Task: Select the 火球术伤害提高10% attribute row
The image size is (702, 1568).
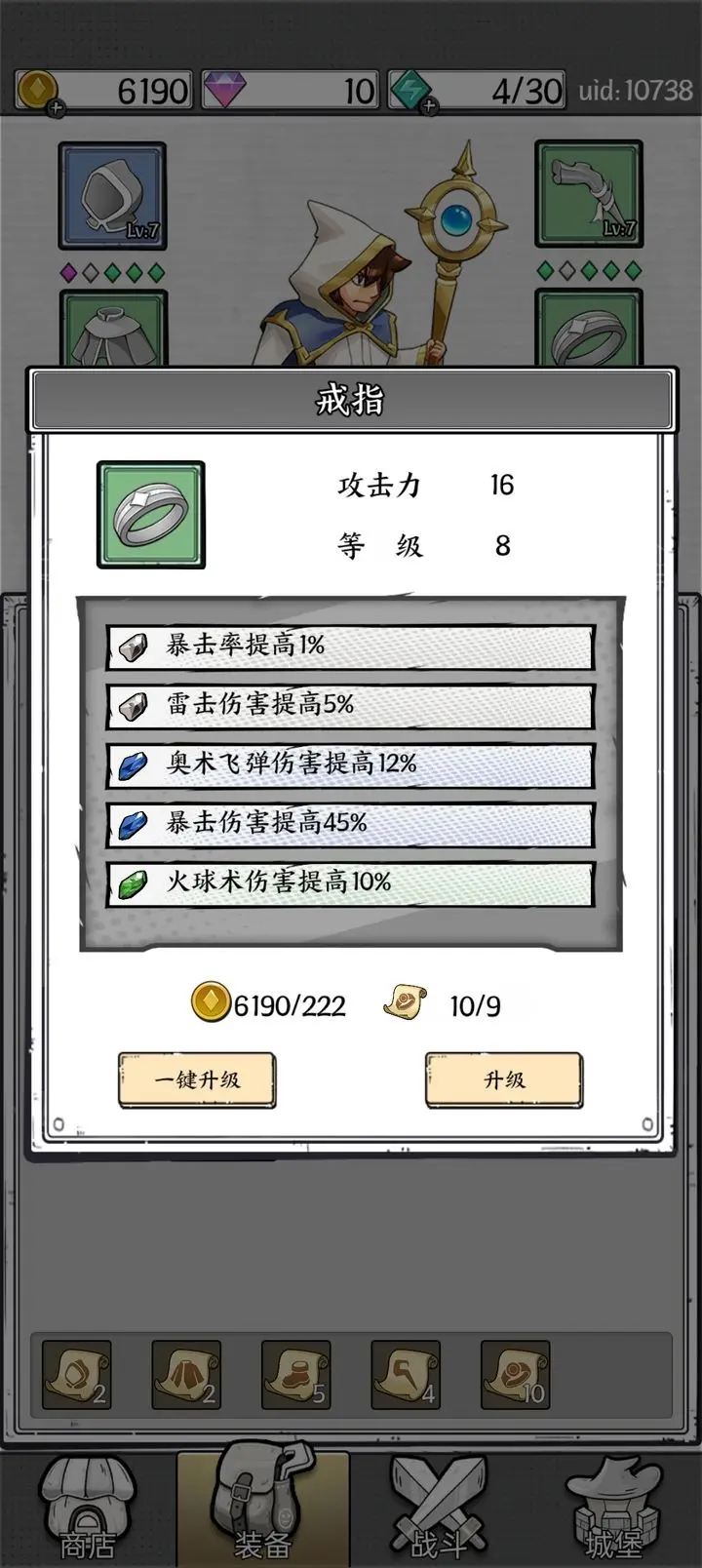Action: click(x=350, y=882)
